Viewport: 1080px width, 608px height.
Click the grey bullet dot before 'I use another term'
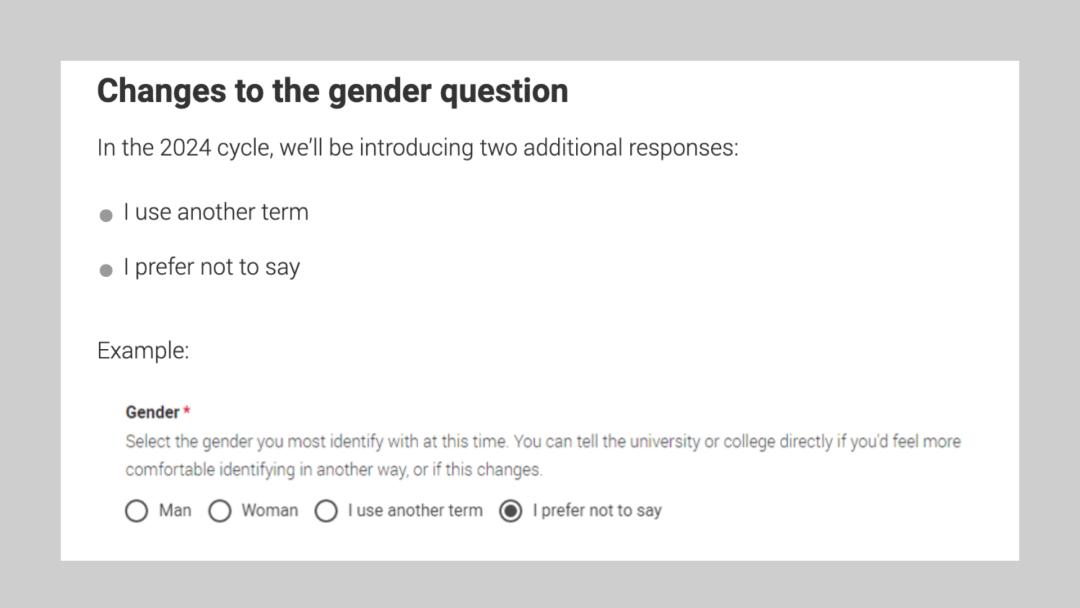106,215
